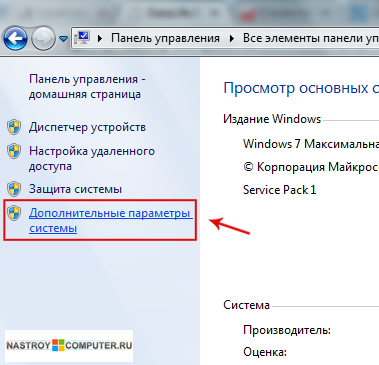Screen dimensions: 379x365
Task: Select the Service Pack 1 text
Action: (279, 190)
